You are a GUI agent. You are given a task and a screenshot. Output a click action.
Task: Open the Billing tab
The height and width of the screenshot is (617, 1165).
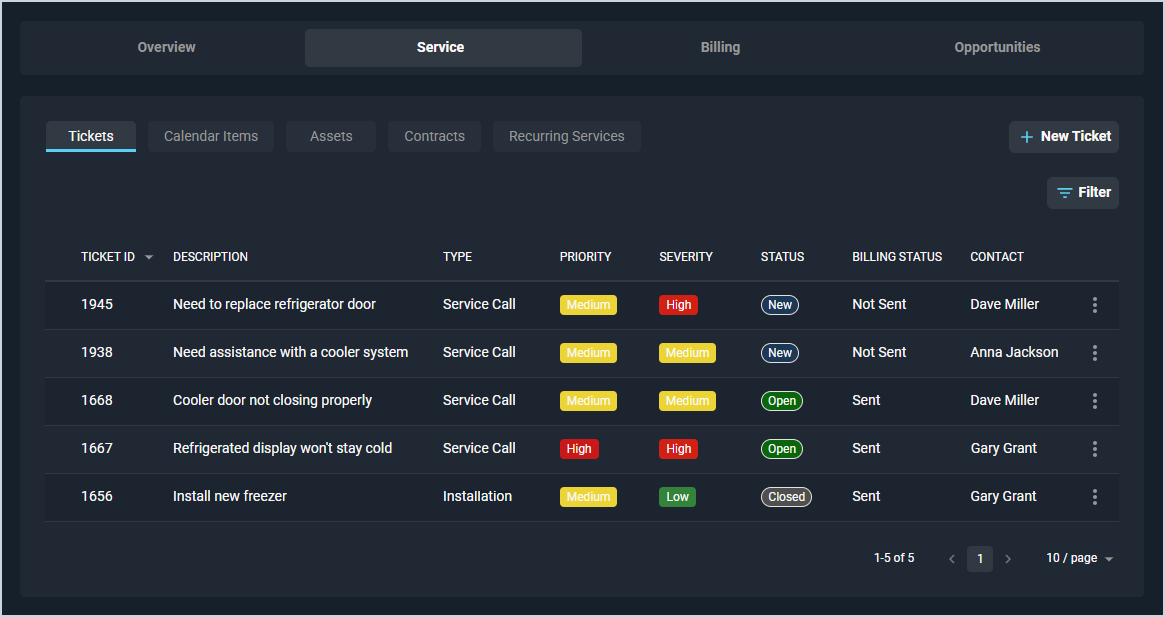click(x=720, y=48)
